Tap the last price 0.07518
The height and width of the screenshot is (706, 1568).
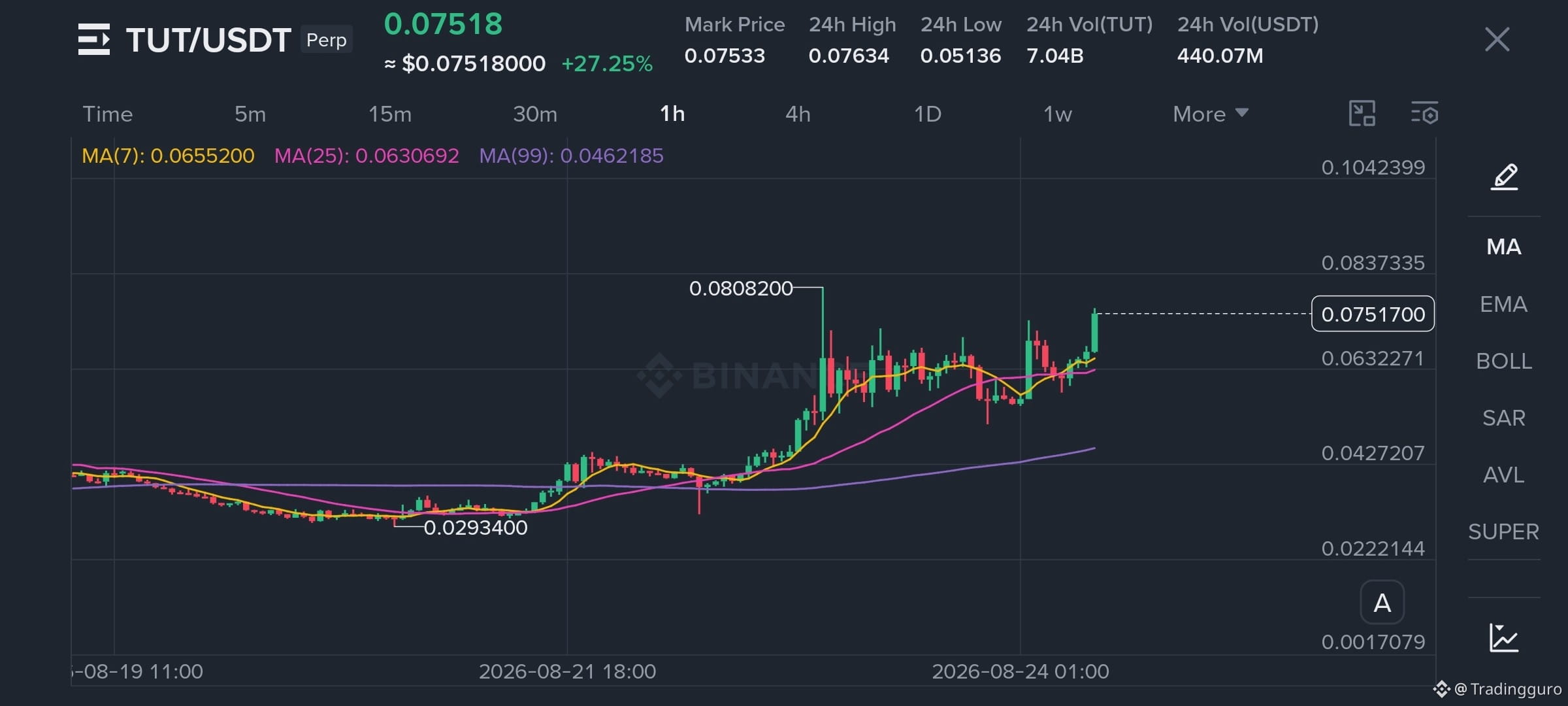[x=443, y=24]
